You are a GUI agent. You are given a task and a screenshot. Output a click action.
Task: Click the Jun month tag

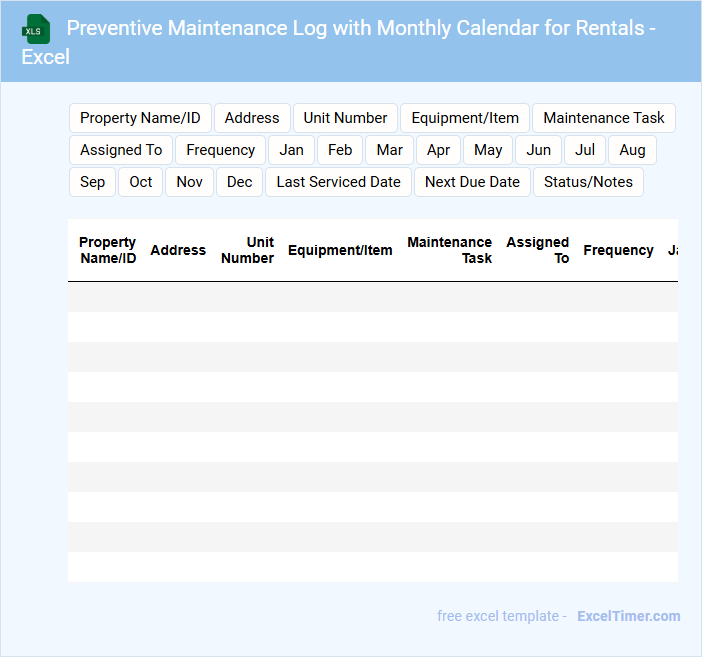[x=538, y=150]
